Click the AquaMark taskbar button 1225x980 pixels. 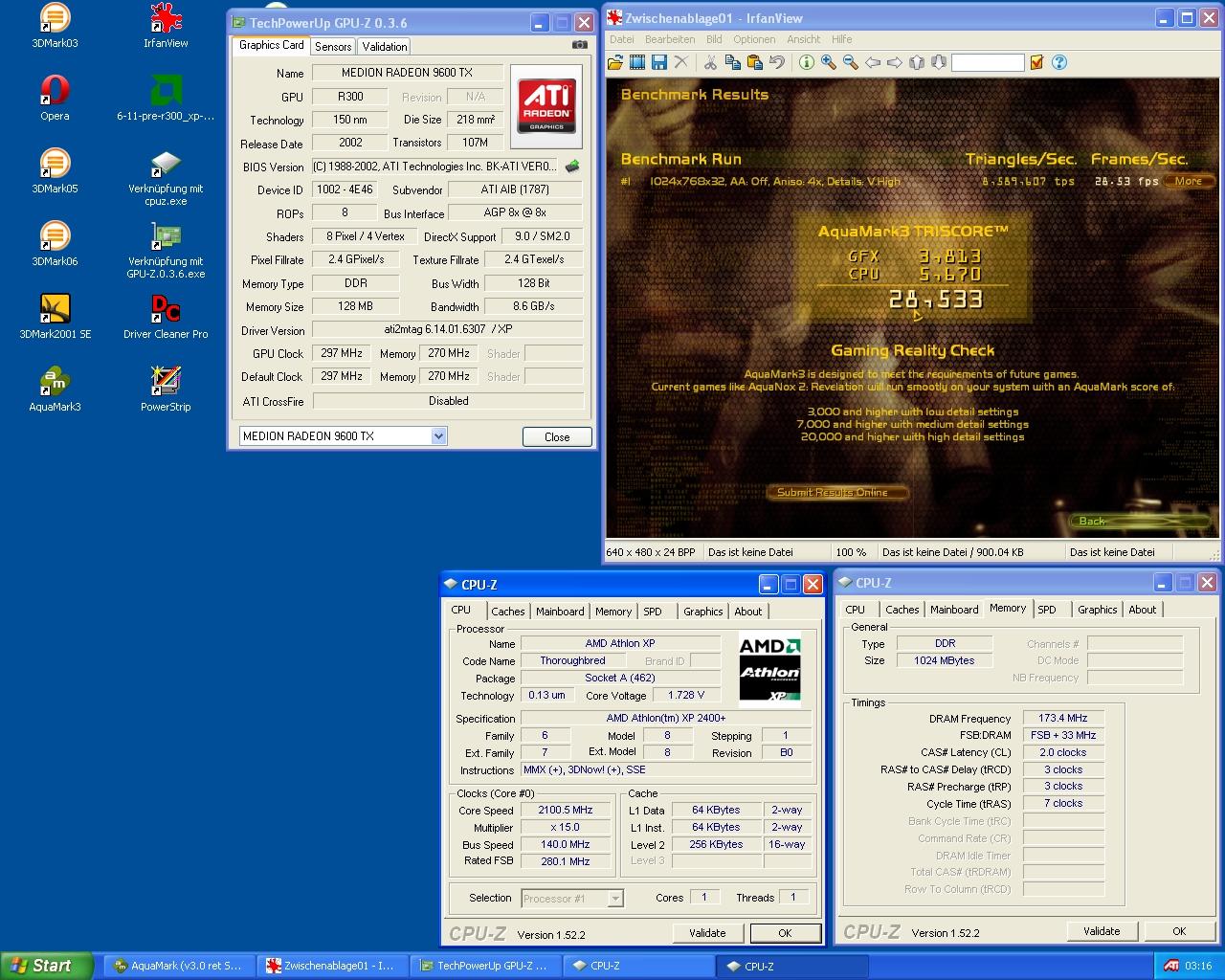coord(179,966)
